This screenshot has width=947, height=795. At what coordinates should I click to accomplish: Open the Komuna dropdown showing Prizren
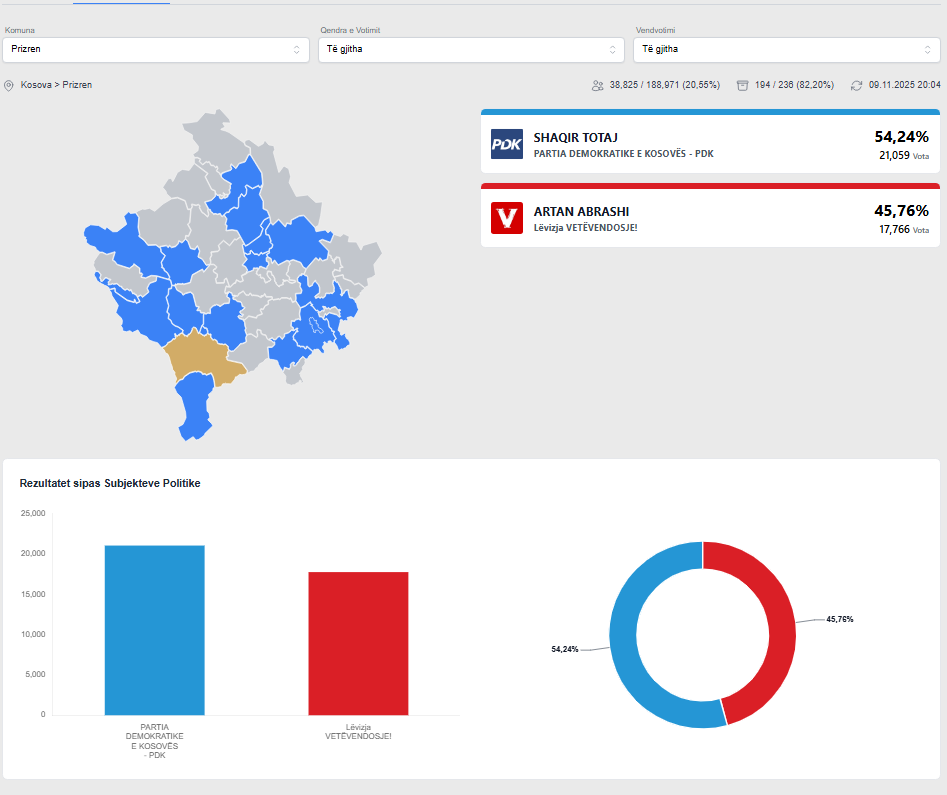[x=155, y=49]
